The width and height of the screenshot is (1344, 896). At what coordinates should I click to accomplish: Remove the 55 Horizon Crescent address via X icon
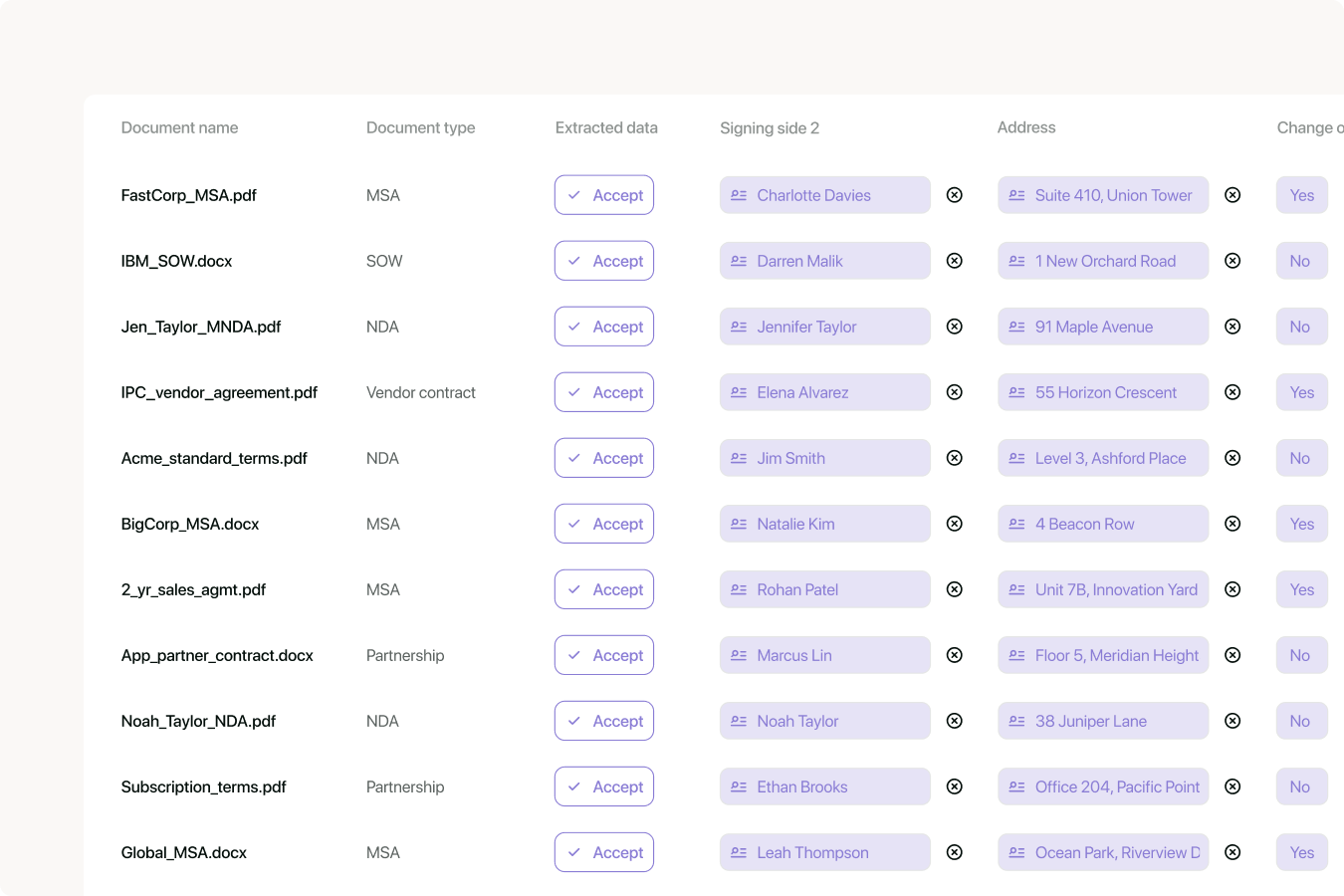[1232, 392]
